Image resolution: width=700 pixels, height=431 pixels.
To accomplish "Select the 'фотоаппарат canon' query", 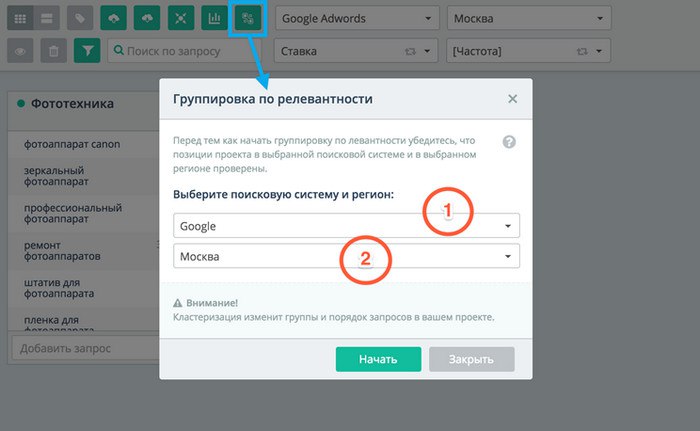I will pyautogui.click(x=72, y=144).
